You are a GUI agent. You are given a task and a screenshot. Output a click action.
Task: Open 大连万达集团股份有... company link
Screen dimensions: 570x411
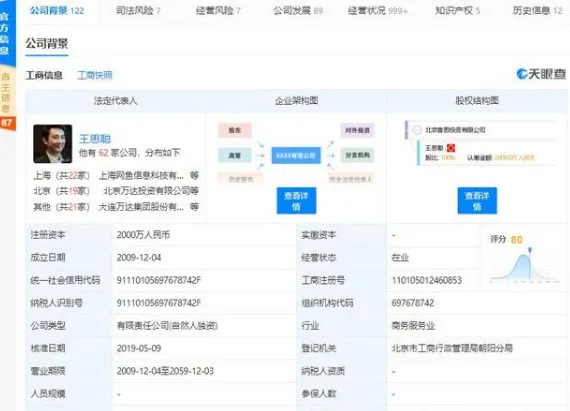click(x=141, y=207)
